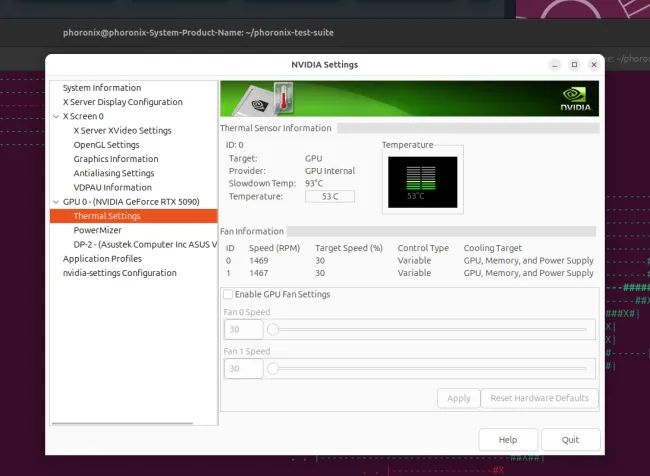The height and width of the screenshot is (476, 650).
Task: Select OpenGL Settings entry
Action: tap(106, 145)
